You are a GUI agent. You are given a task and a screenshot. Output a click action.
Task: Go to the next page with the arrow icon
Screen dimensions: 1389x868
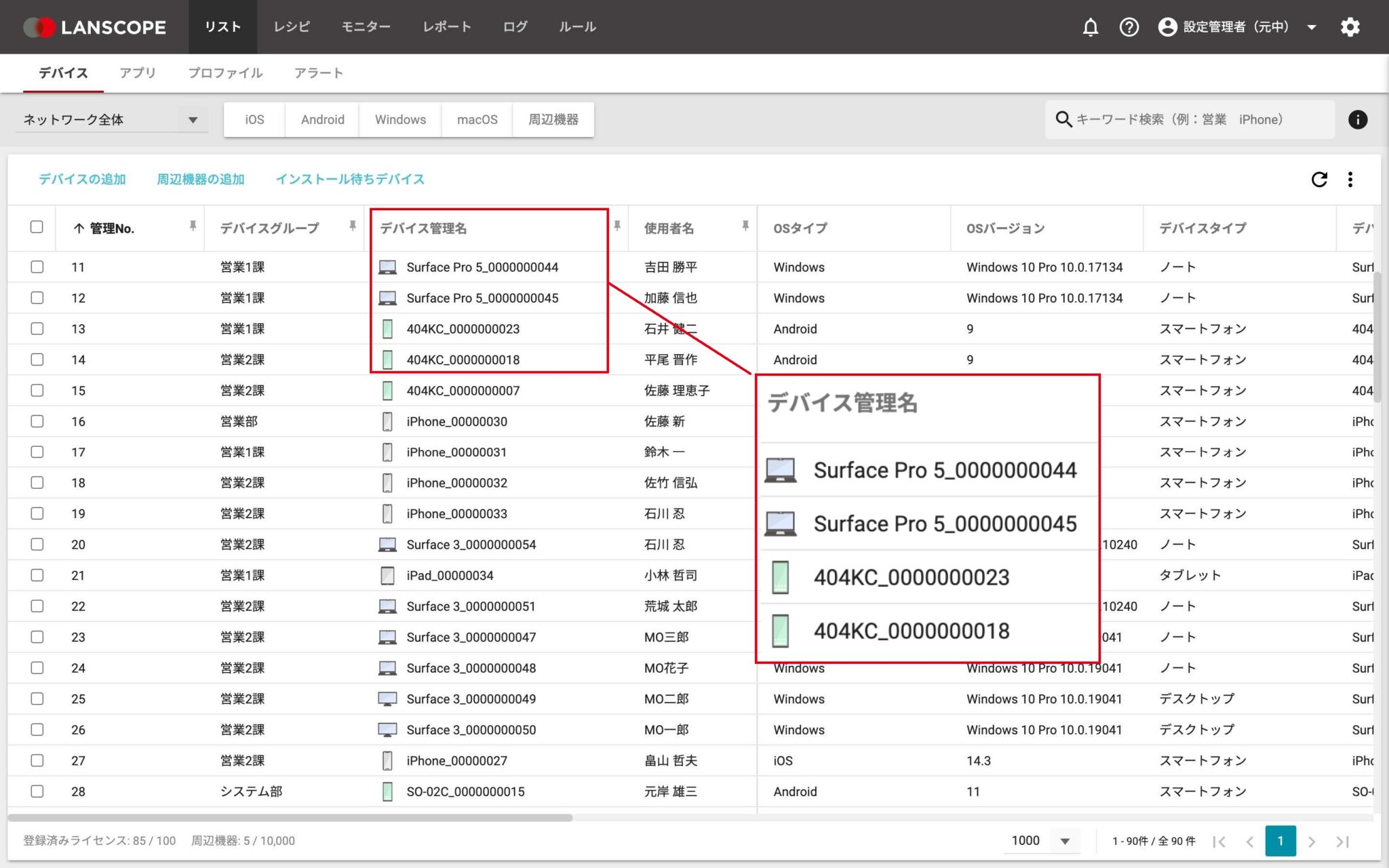click(x=1310, y=841)
